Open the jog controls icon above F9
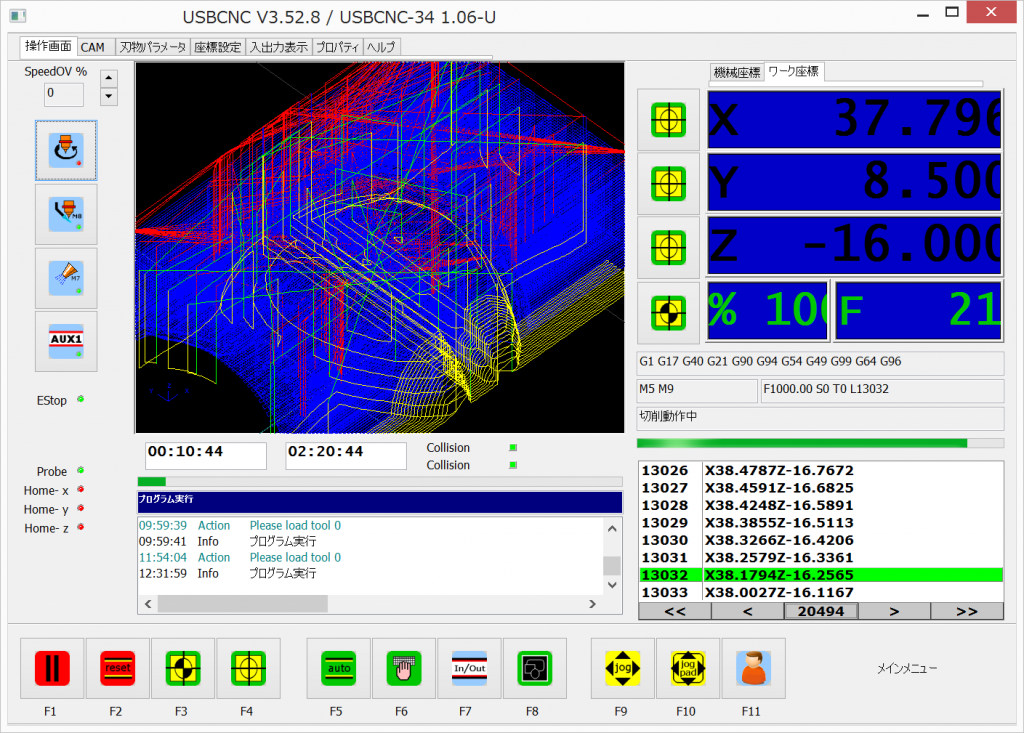This screenshot has width=1024, height=733. [x=622, y=668]
